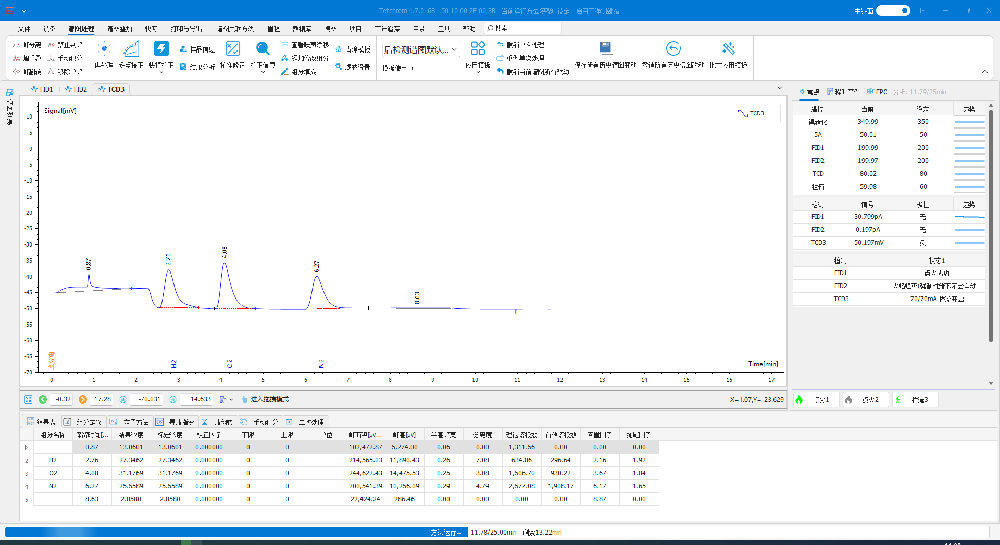Viewport: 1000px width, 545px height.
Task: Click the blue run progress bar at the bottom
Action: [x=236, y=532]
